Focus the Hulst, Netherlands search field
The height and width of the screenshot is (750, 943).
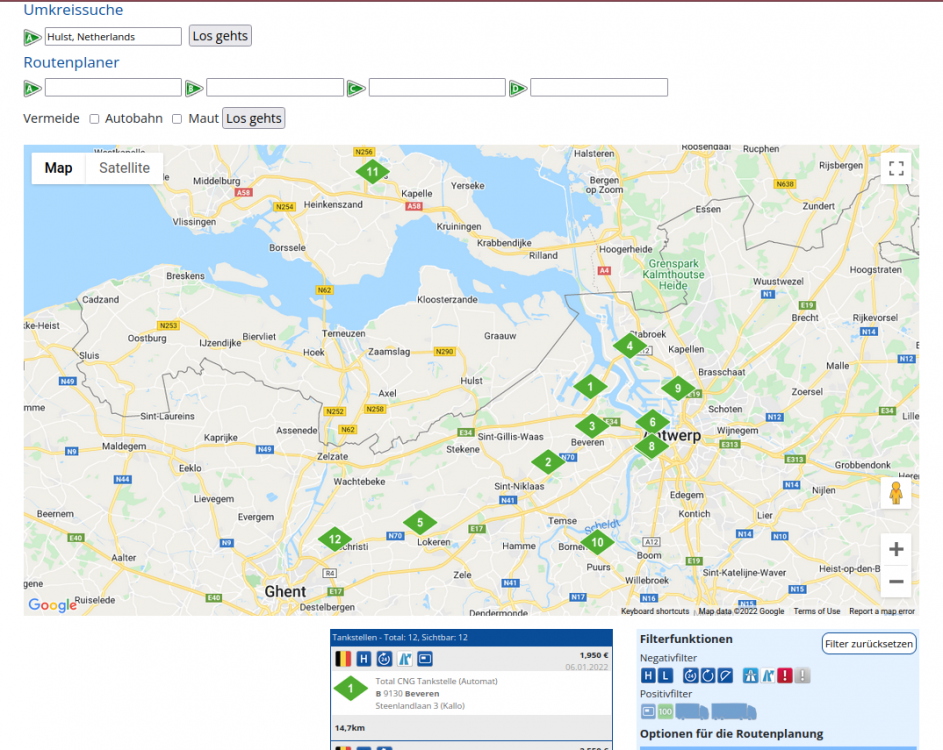pyautogui.click(x=113, y=37)
